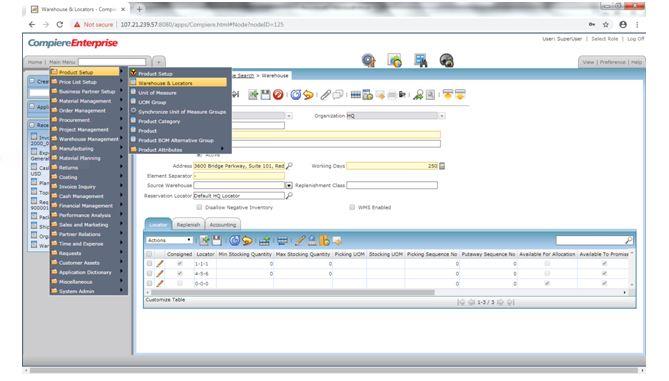Click the New Record icon in main toolbar
Image resolution: width=669 pixels, height=381 pixels.
253,95
